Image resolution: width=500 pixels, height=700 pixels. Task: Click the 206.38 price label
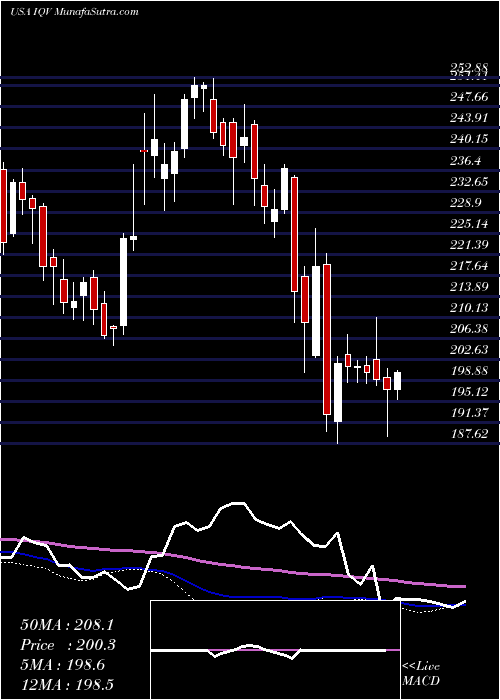click(x=469, y=329)
